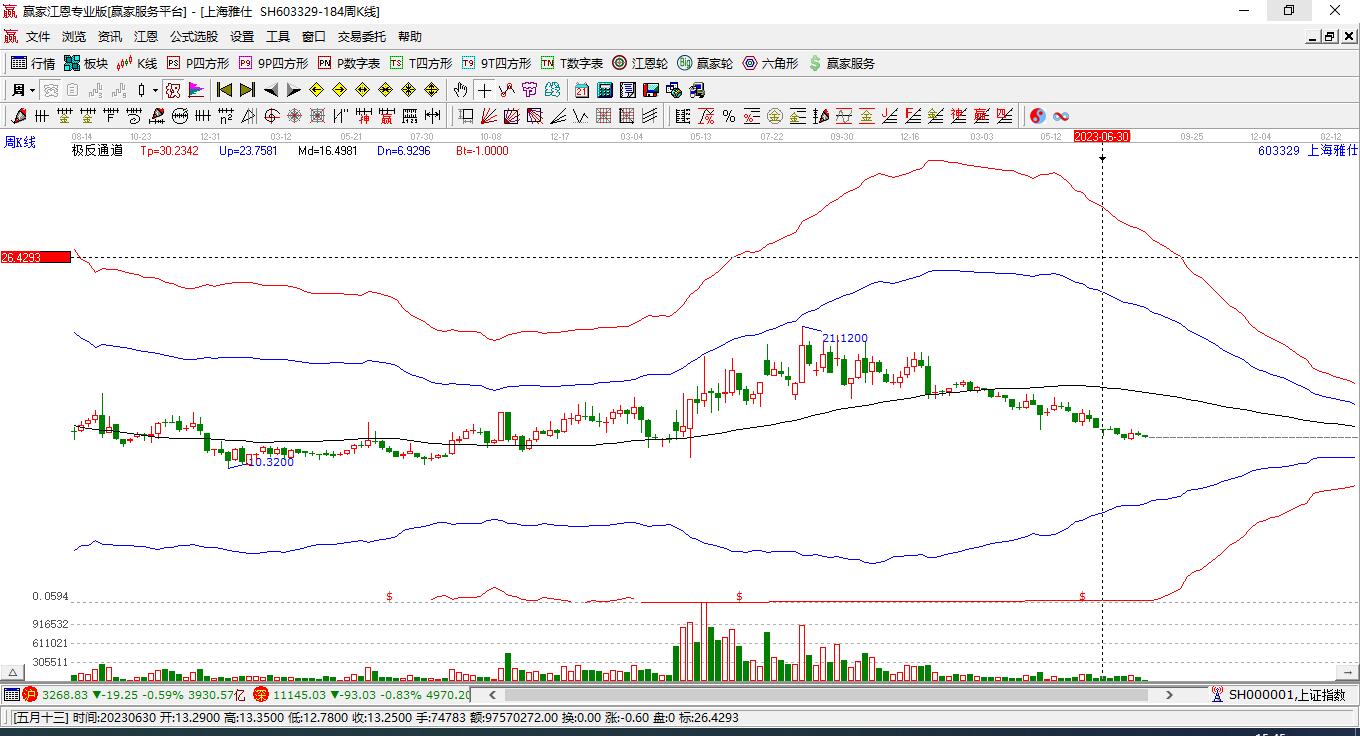
Task: Open the 资讯 menu
Action: tap(110, 37)
